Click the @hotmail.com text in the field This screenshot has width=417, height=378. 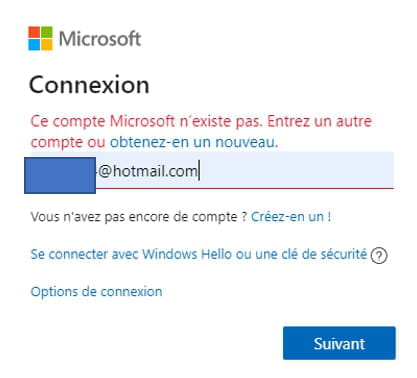[148, 171]
